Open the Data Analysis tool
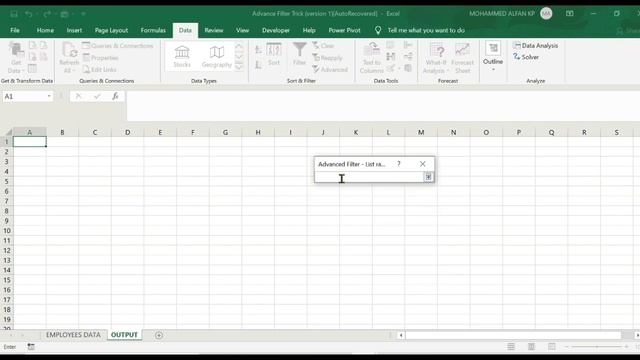The width and height of the screenshot is (640, 360). [x=536, y=46]
